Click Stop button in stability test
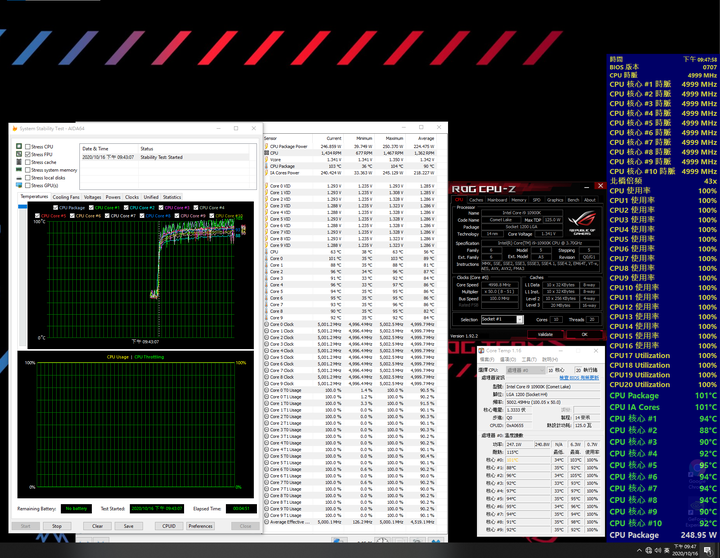Viewport: 720px width, 558px height. 57,526
